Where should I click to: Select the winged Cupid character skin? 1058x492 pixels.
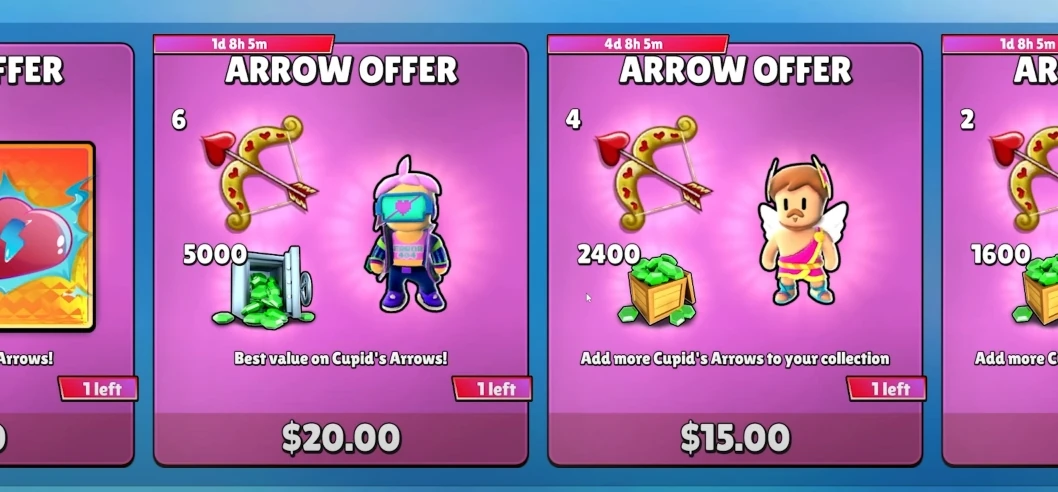point(802,231)
